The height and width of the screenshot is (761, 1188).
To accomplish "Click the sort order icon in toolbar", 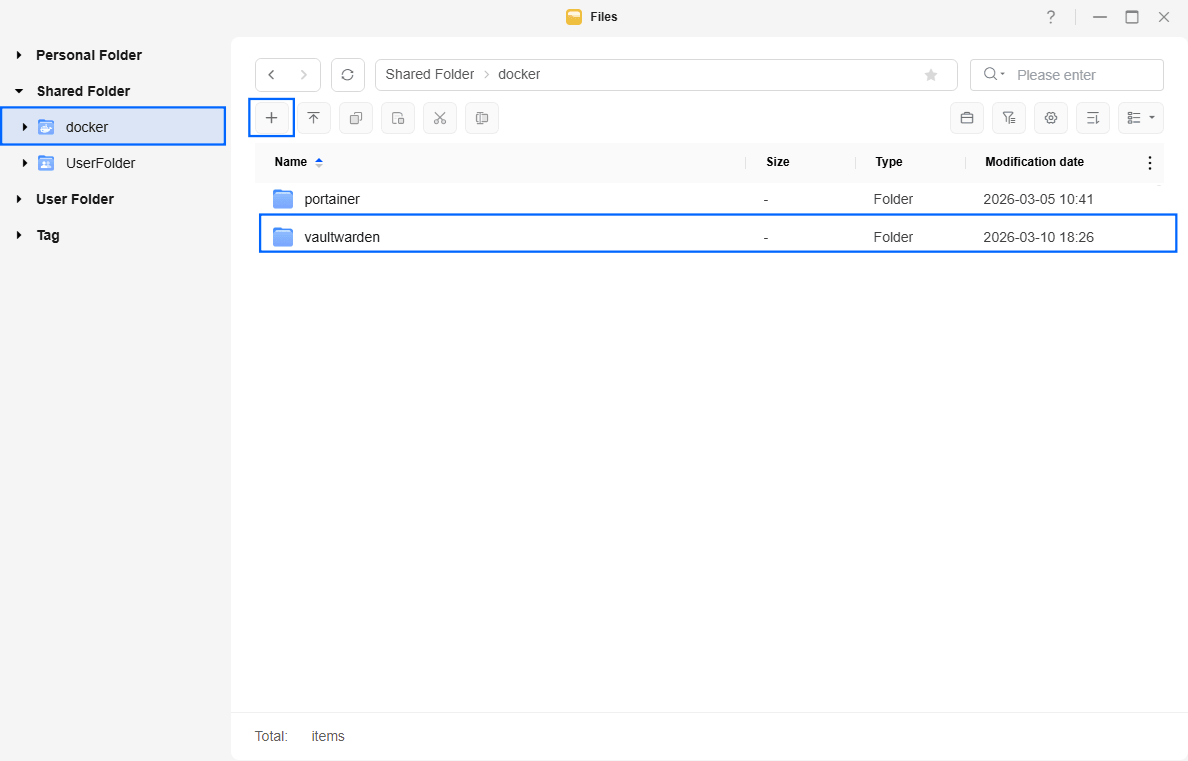I will 1092,118.
